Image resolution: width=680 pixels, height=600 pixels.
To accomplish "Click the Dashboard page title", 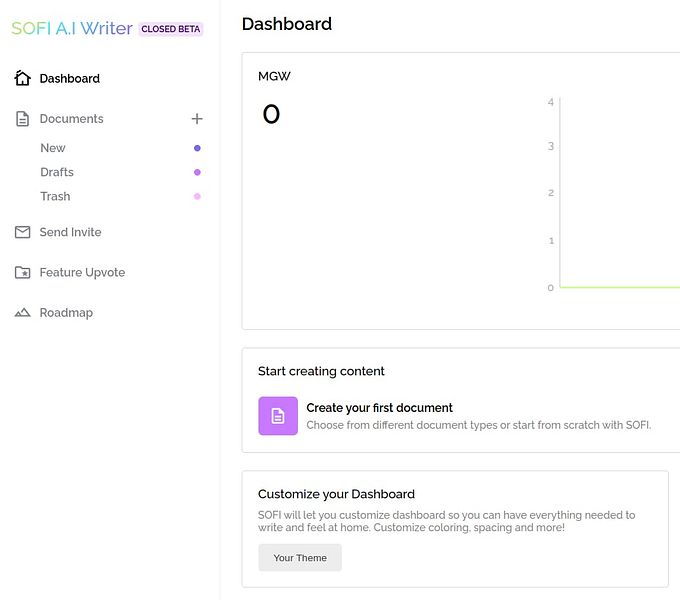I will click(287, 24).
